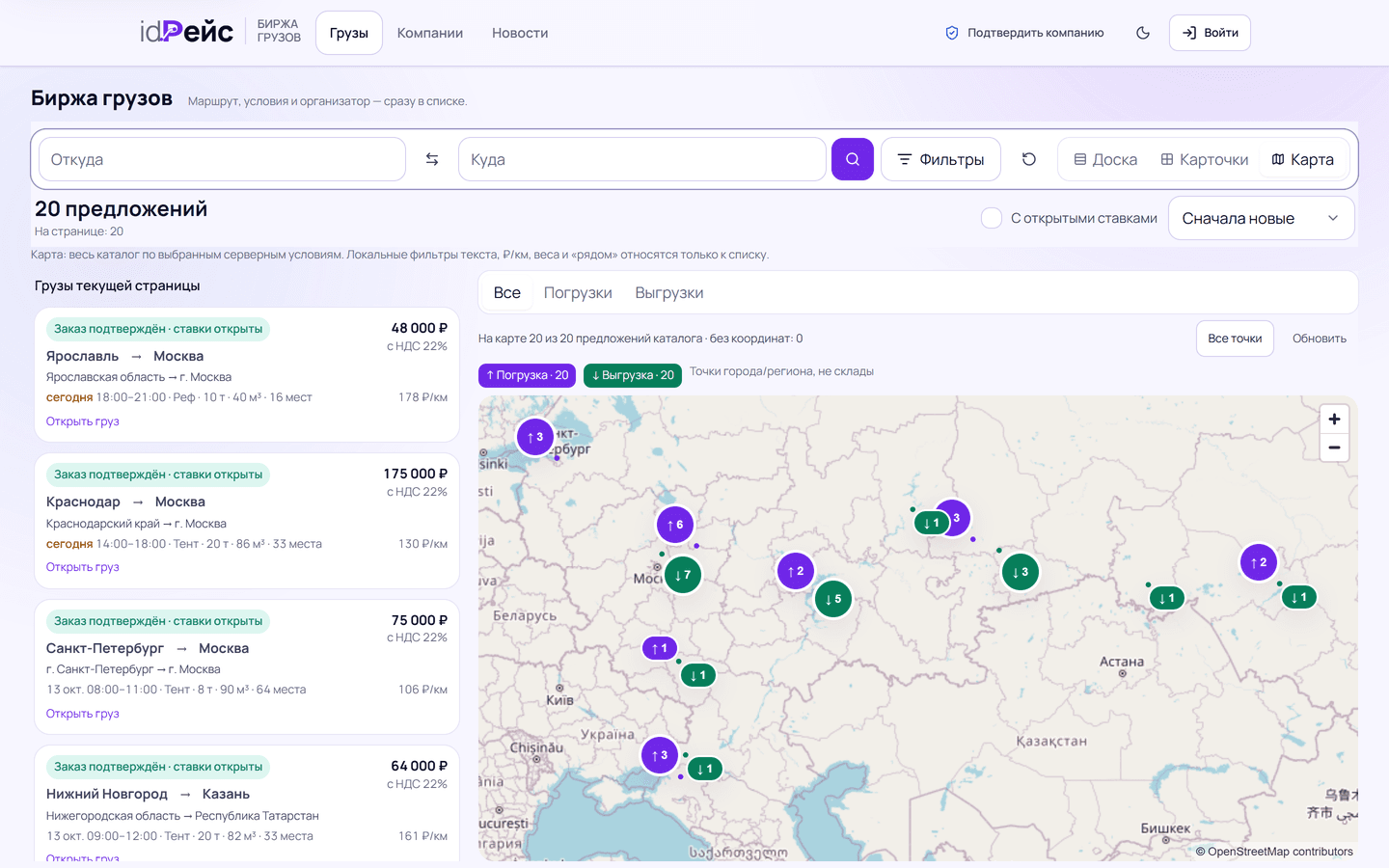This screenshot has height=868, width=1389.
Task: Click the green ↓1 marker near Astana
Action: (x=1167, y=598)
